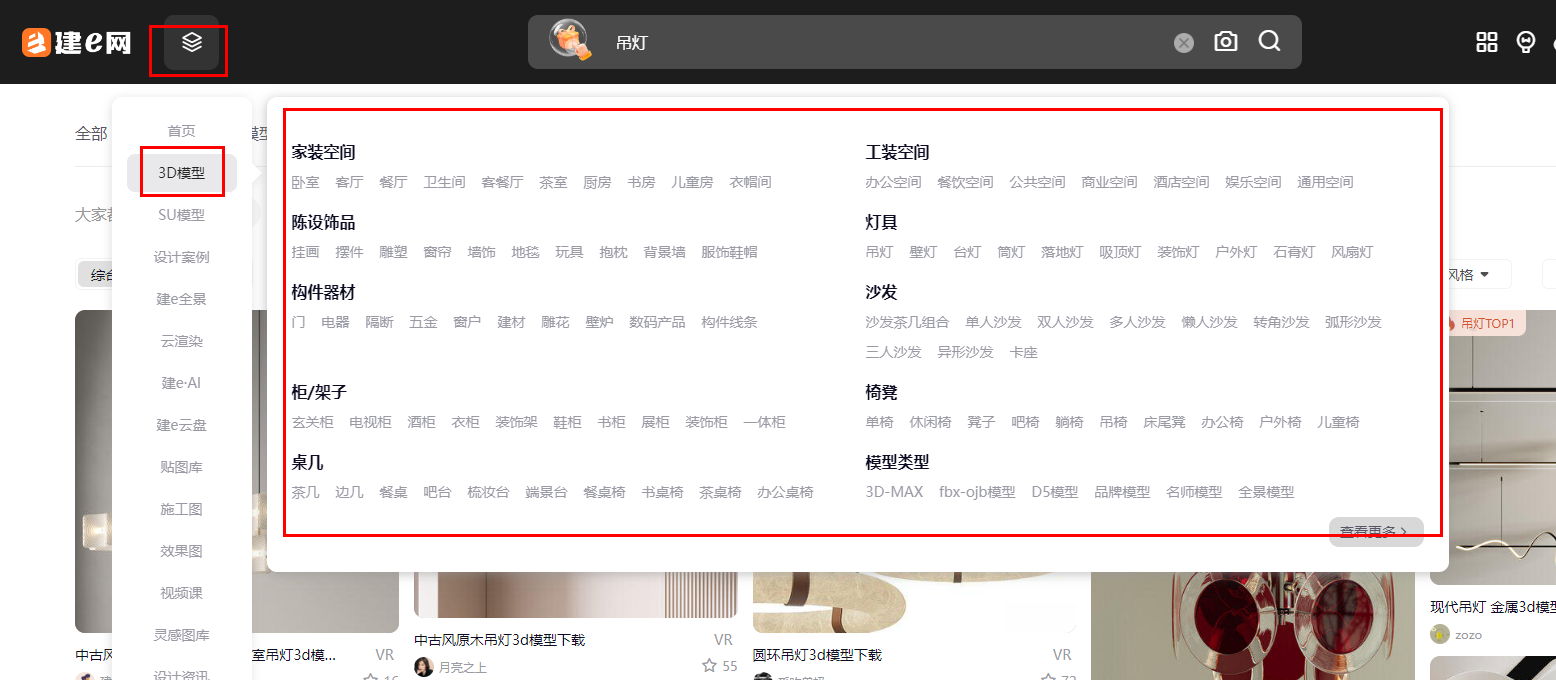This screenshot has height=680, width=1556.
Task: Click the mascot avatar in search bar
Action: [568, 40]
